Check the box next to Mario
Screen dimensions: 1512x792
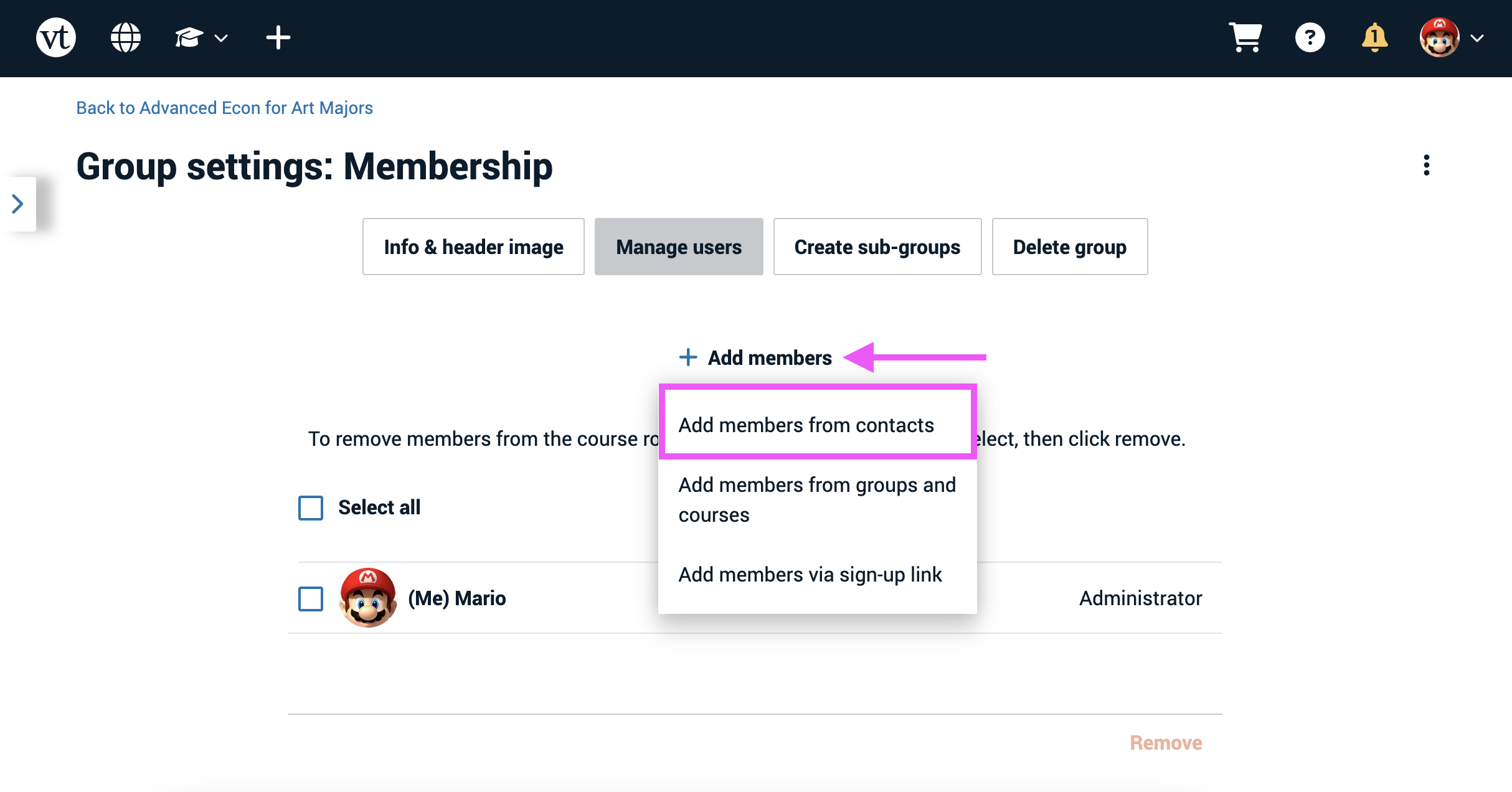pos(311,598)
